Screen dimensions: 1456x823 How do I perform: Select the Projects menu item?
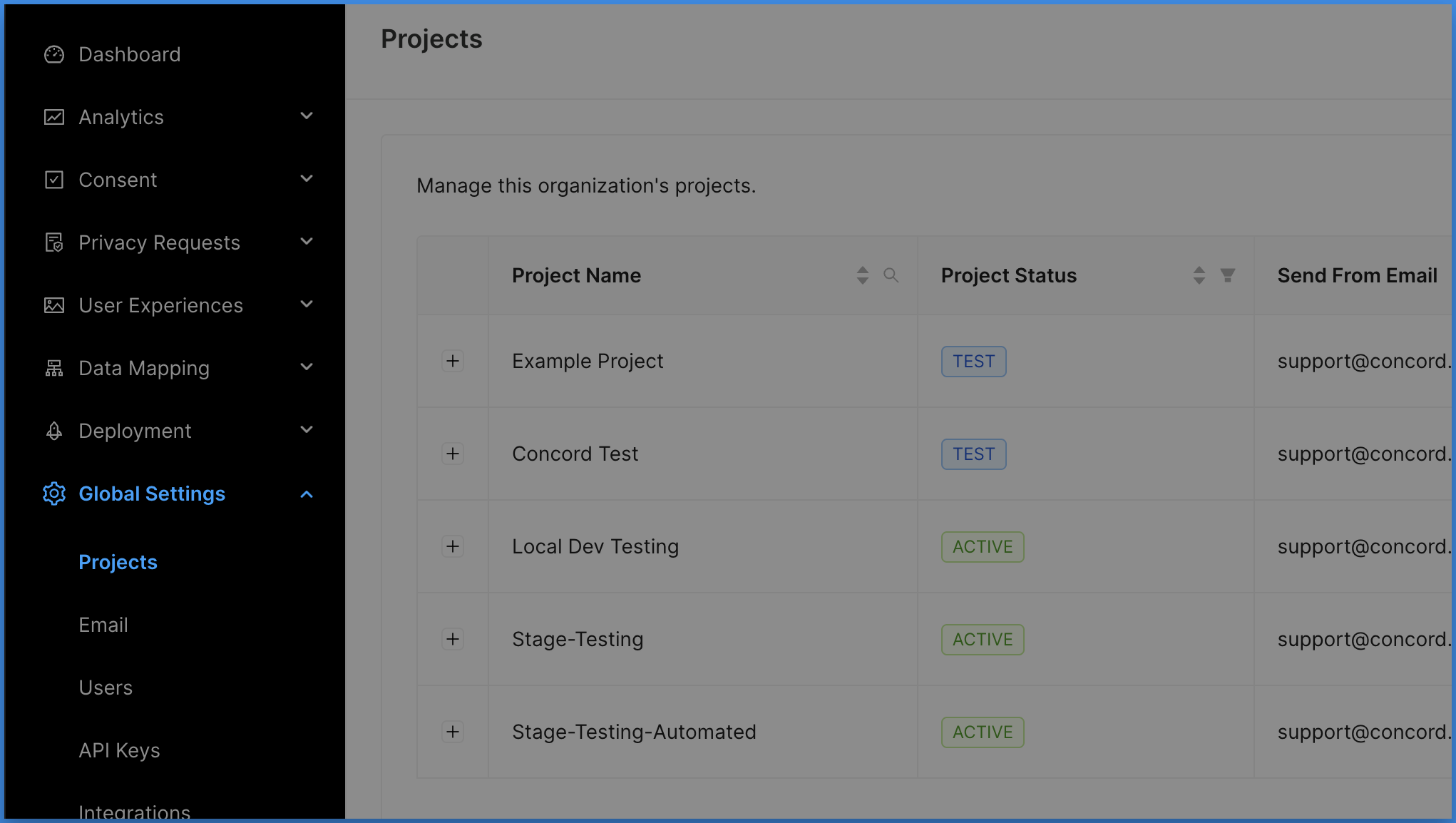[118, 561]
